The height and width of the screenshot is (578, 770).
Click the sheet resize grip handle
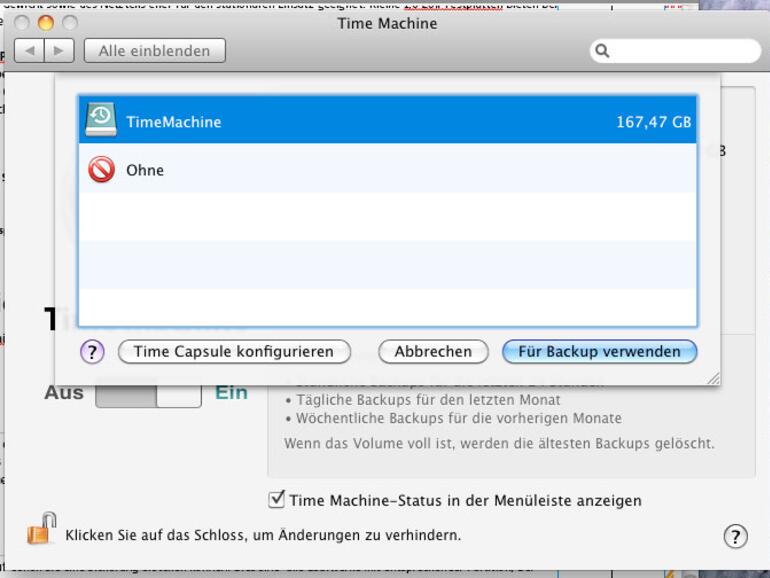[714, 378]
